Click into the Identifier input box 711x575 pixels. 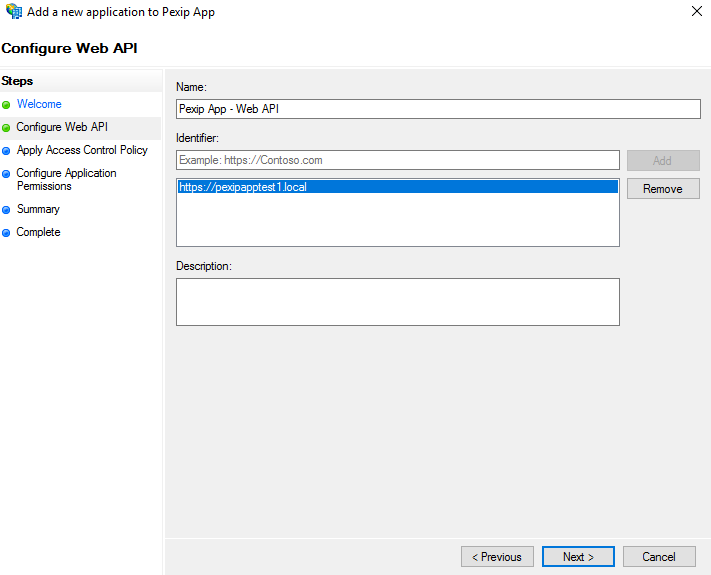coord(398,160)
